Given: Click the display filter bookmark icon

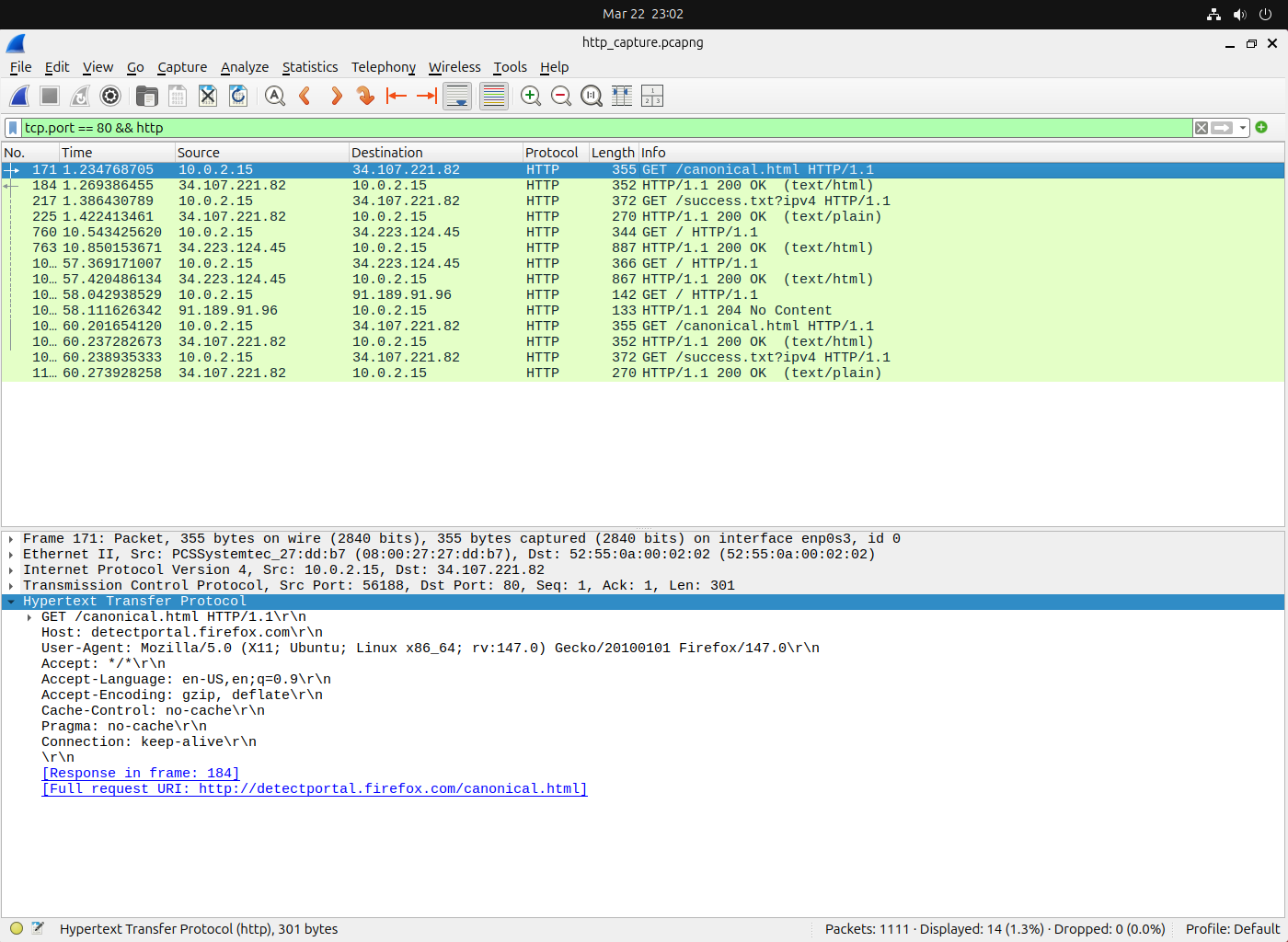Looking at the screenshot, I should click(13, 128).
